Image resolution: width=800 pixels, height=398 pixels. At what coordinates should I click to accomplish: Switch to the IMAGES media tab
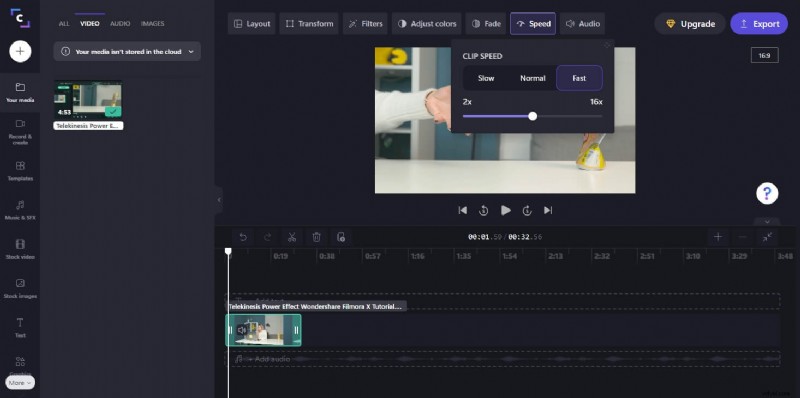(153, 23)
